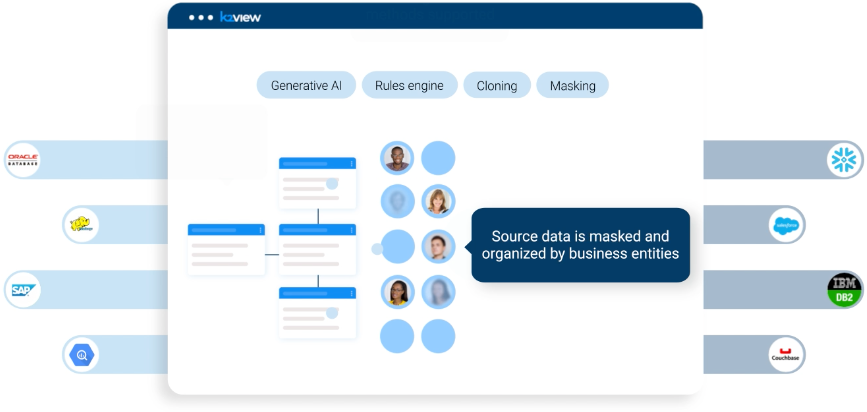The width and height of the screenshot is (867, 412).
Task: Open the three-dot menu on the top table card
Action: click(x=351, y=163)
